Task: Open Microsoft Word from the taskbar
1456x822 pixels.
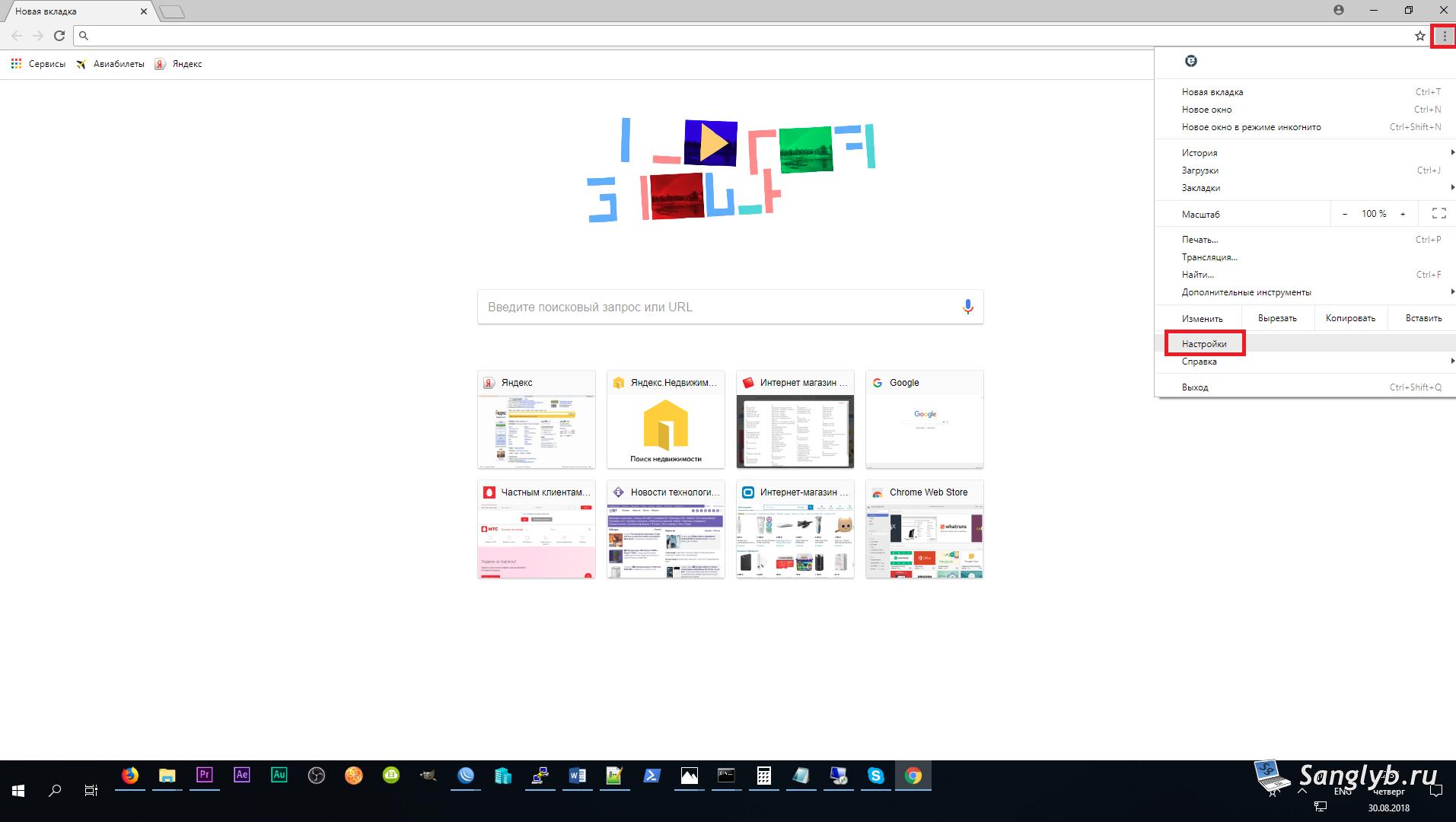Action: (x=577, y=776)
